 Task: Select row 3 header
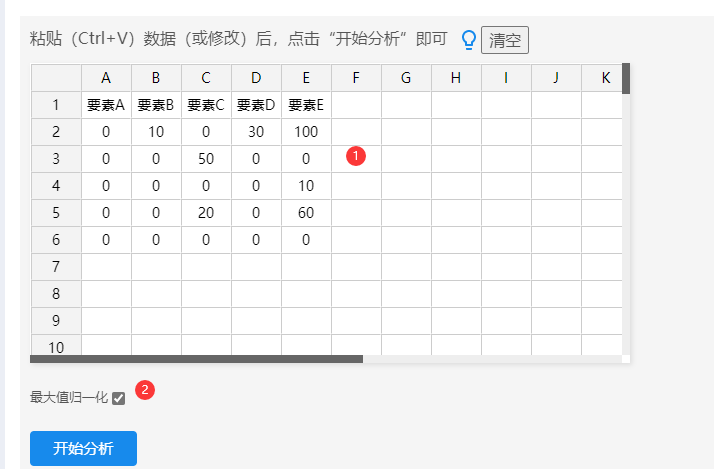click(x=56, y=159)
